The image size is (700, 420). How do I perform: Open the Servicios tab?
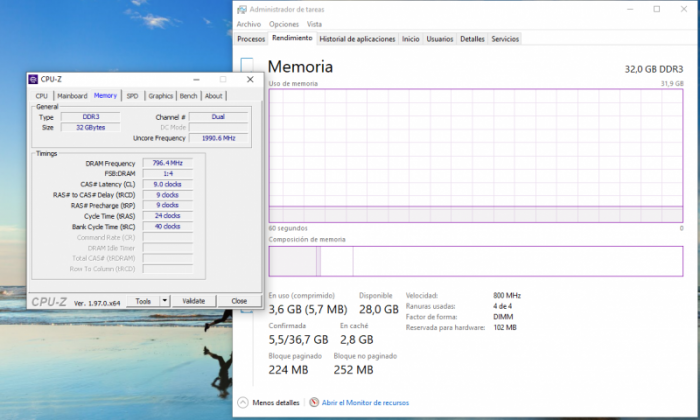tap(505, 39)
